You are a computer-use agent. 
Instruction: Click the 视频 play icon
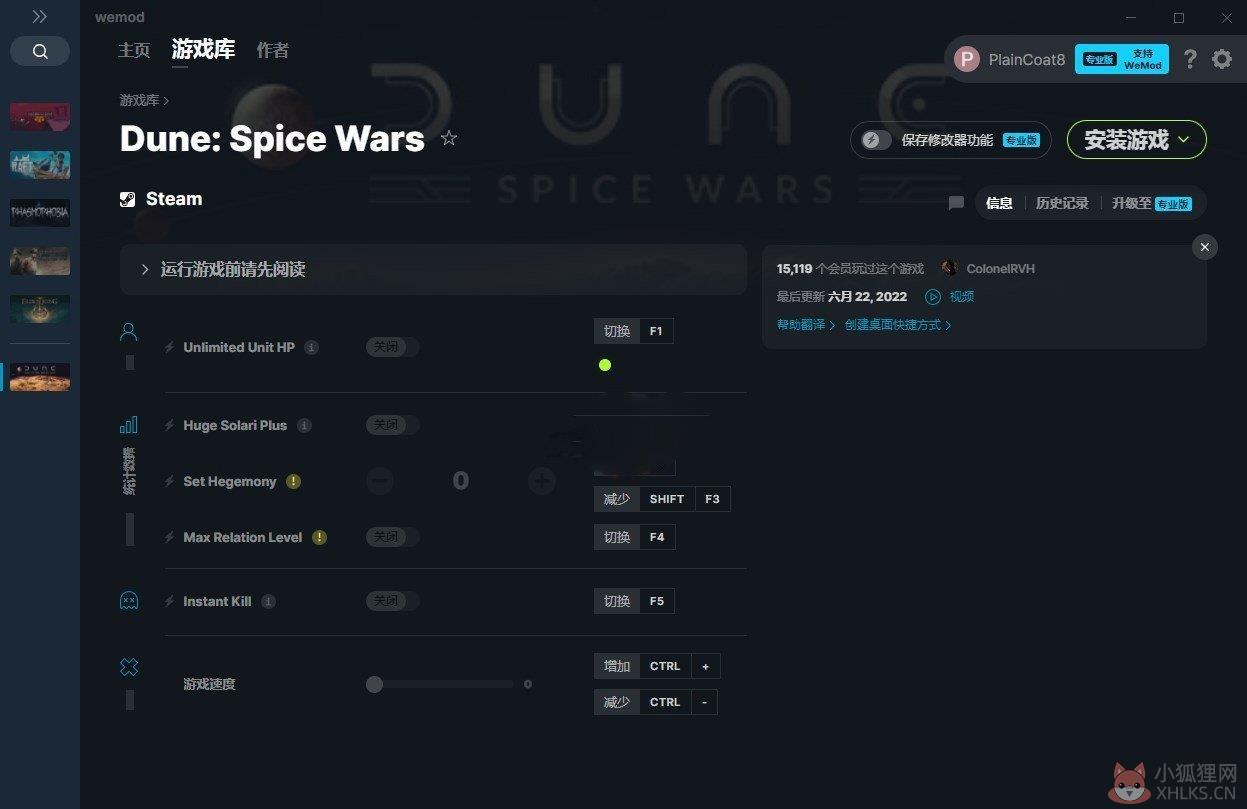click(x=933, y=297)
